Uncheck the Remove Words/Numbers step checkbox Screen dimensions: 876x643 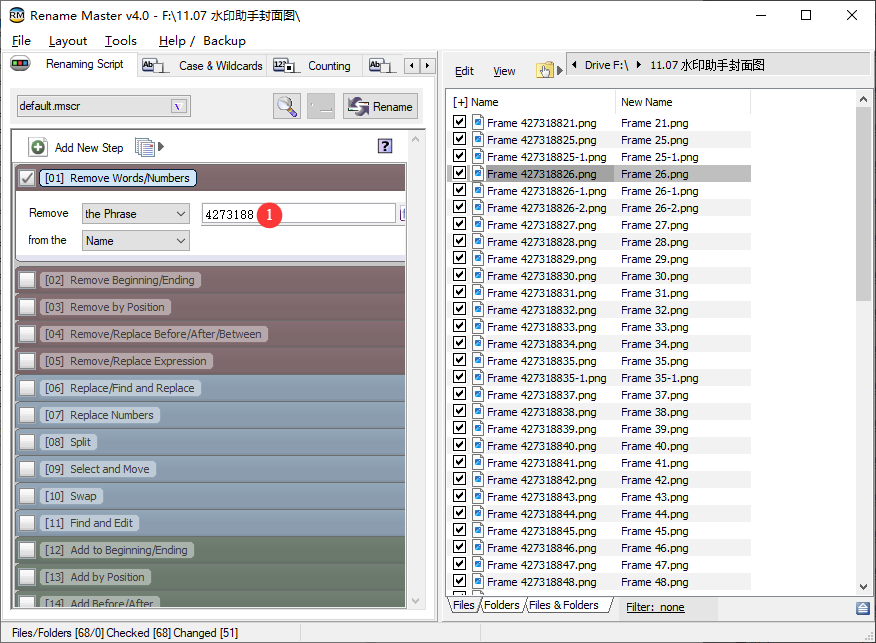coord(27,178)
